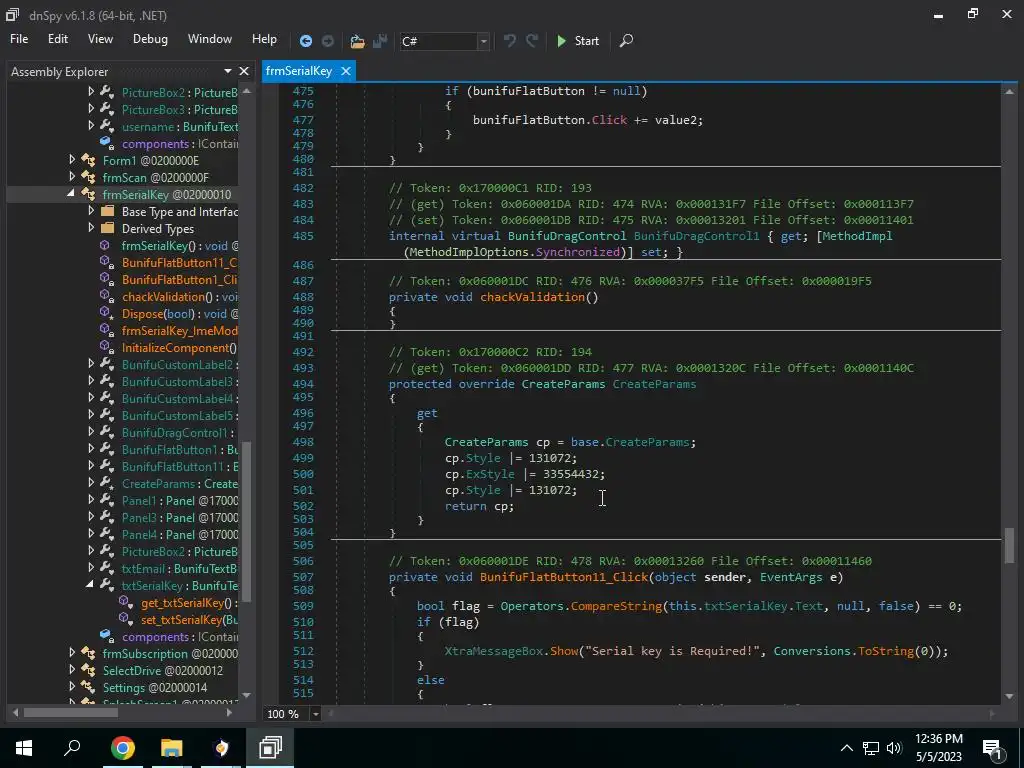Select BunifuDragControl1 property in tree
Viewport: 1024px width, 768px height.
tap(178, 432)
